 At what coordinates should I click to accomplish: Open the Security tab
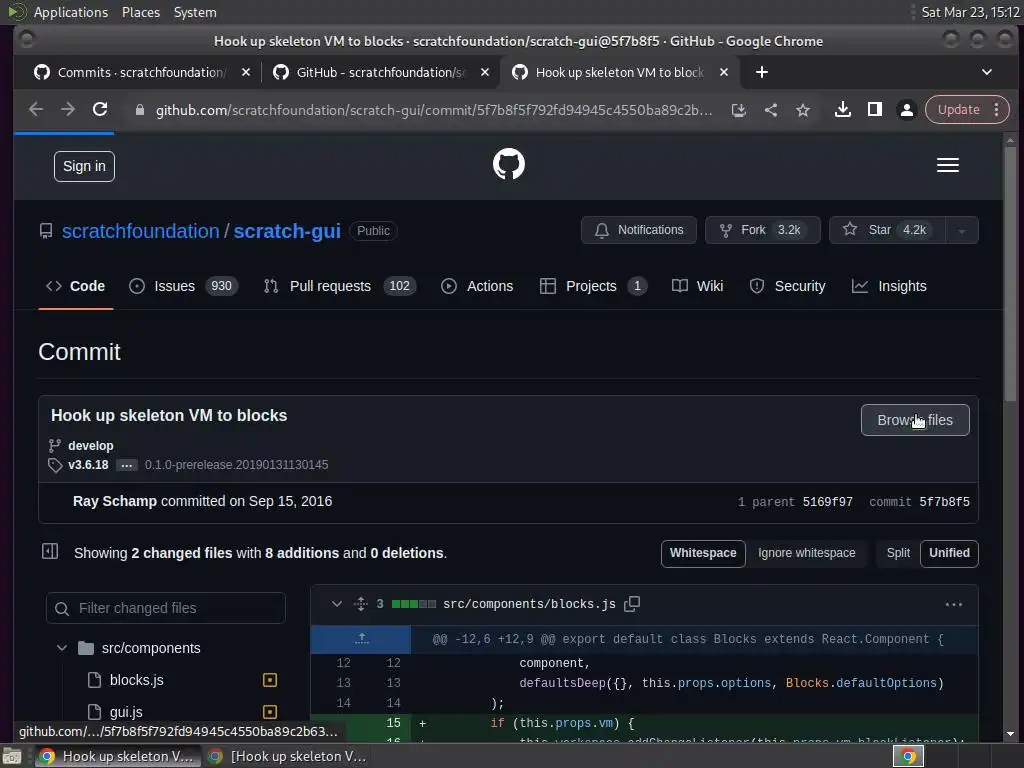(788, 286)
